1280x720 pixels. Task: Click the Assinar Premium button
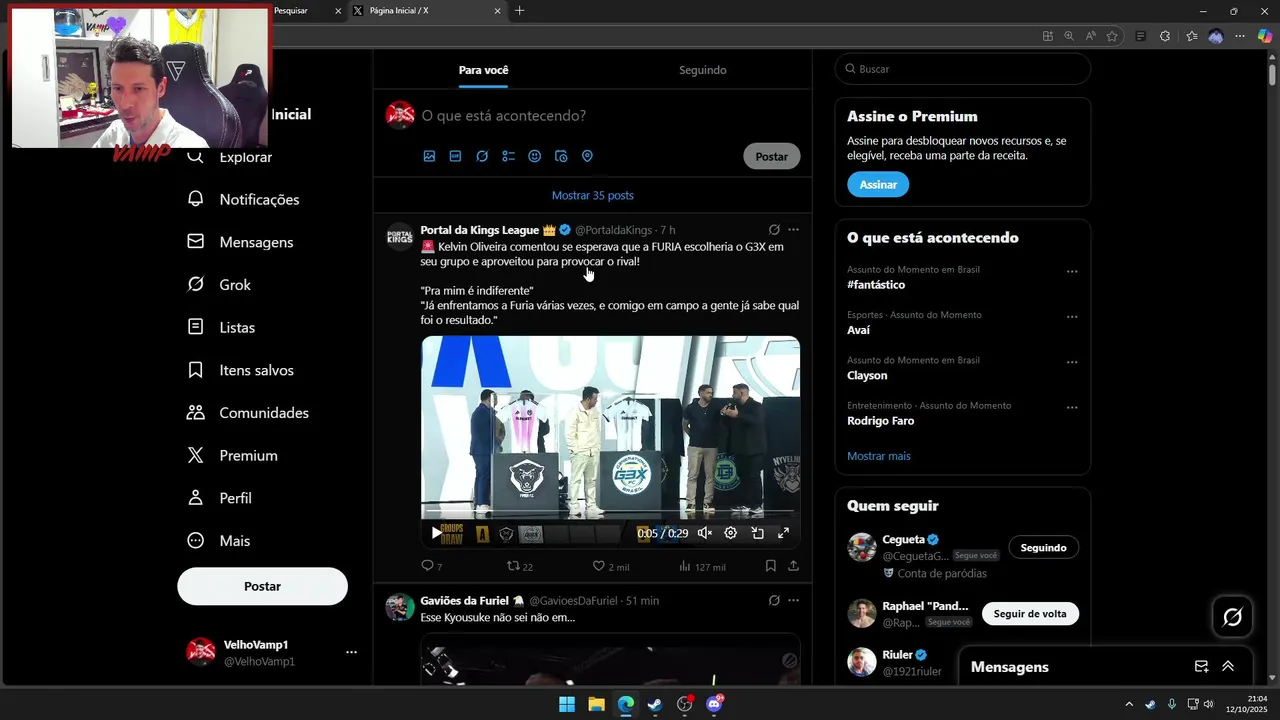pyautogui.click(x=878, y=185)
